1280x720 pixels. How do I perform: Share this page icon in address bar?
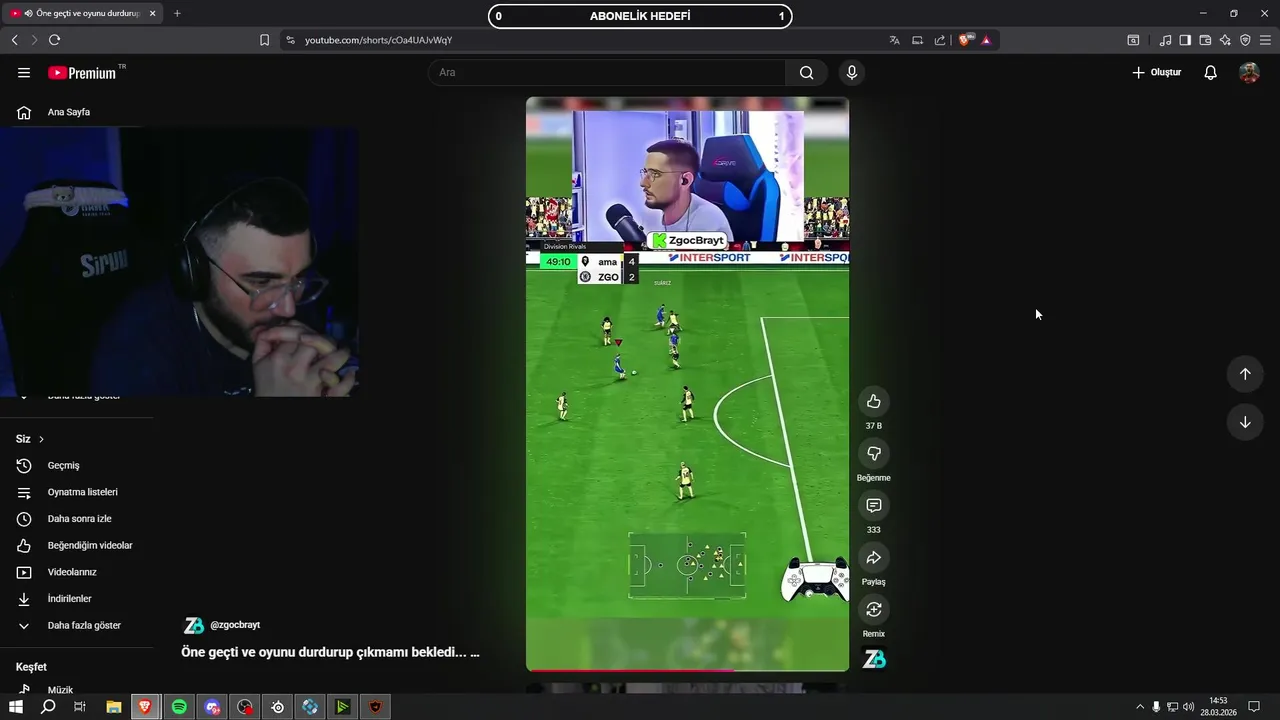[x=940, y=40]
